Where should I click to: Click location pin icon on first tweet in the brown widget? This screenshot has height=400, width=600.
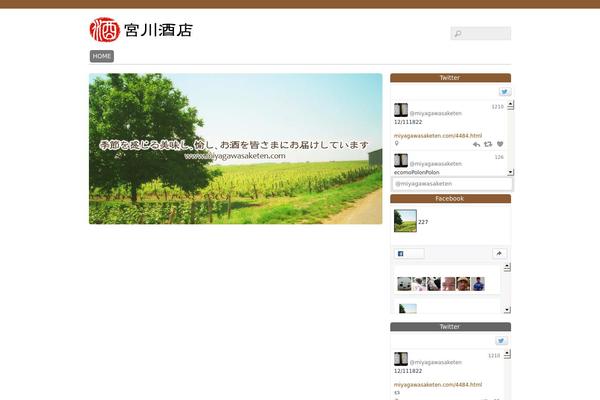(x=396, y=144)
